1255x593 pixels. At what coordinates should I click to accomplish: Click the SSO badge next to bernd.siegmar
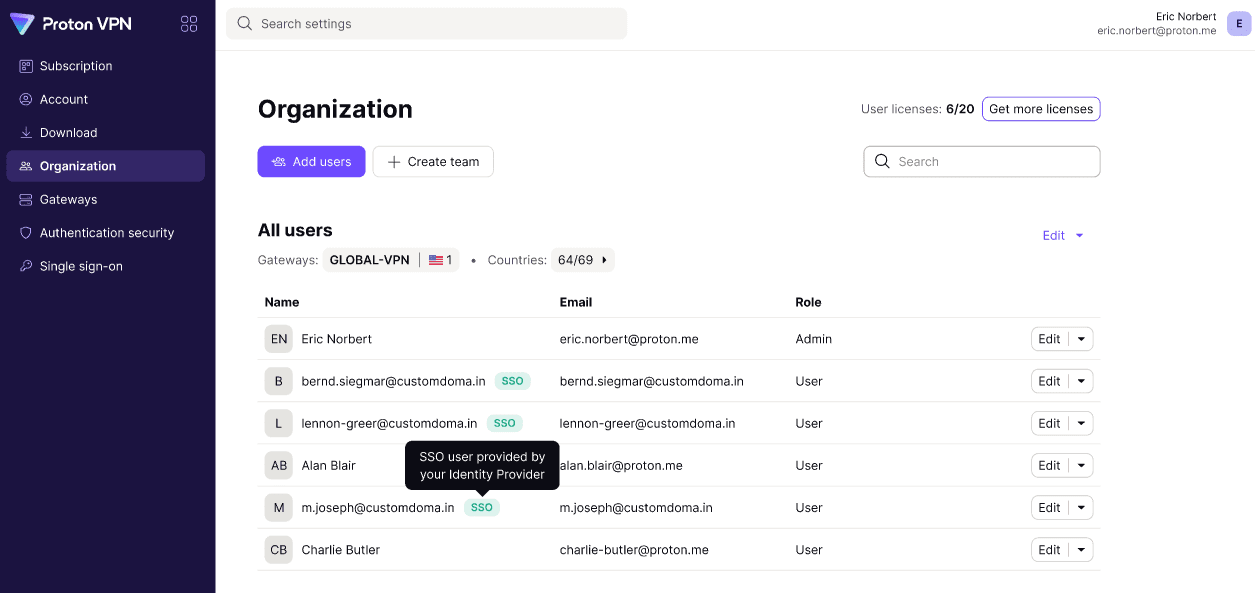coord(512,381)
